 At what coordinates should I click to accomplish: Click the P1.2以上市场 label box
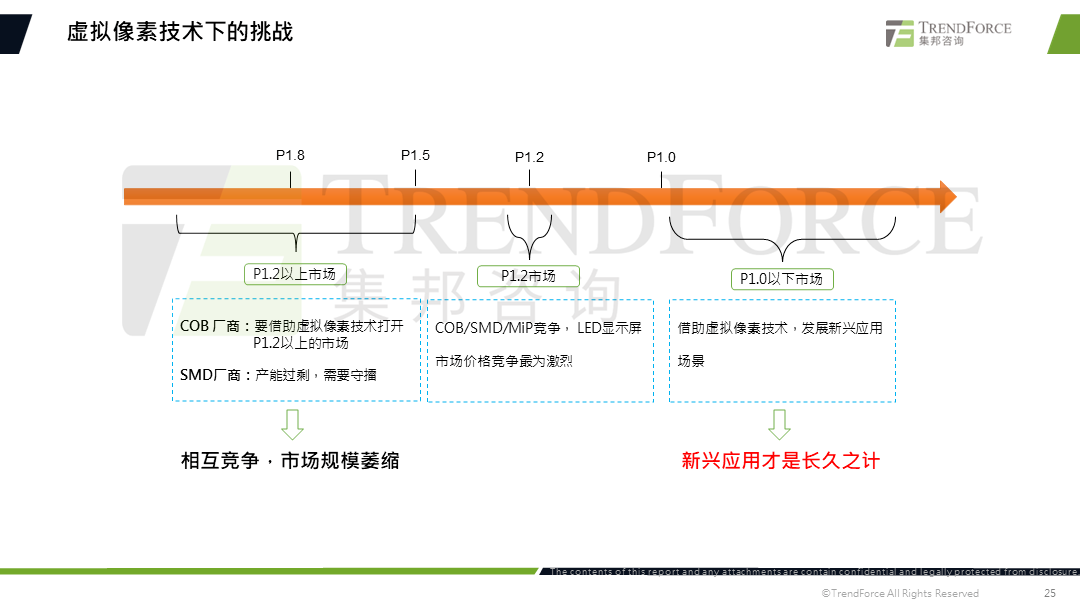click(x=294, y=273)
